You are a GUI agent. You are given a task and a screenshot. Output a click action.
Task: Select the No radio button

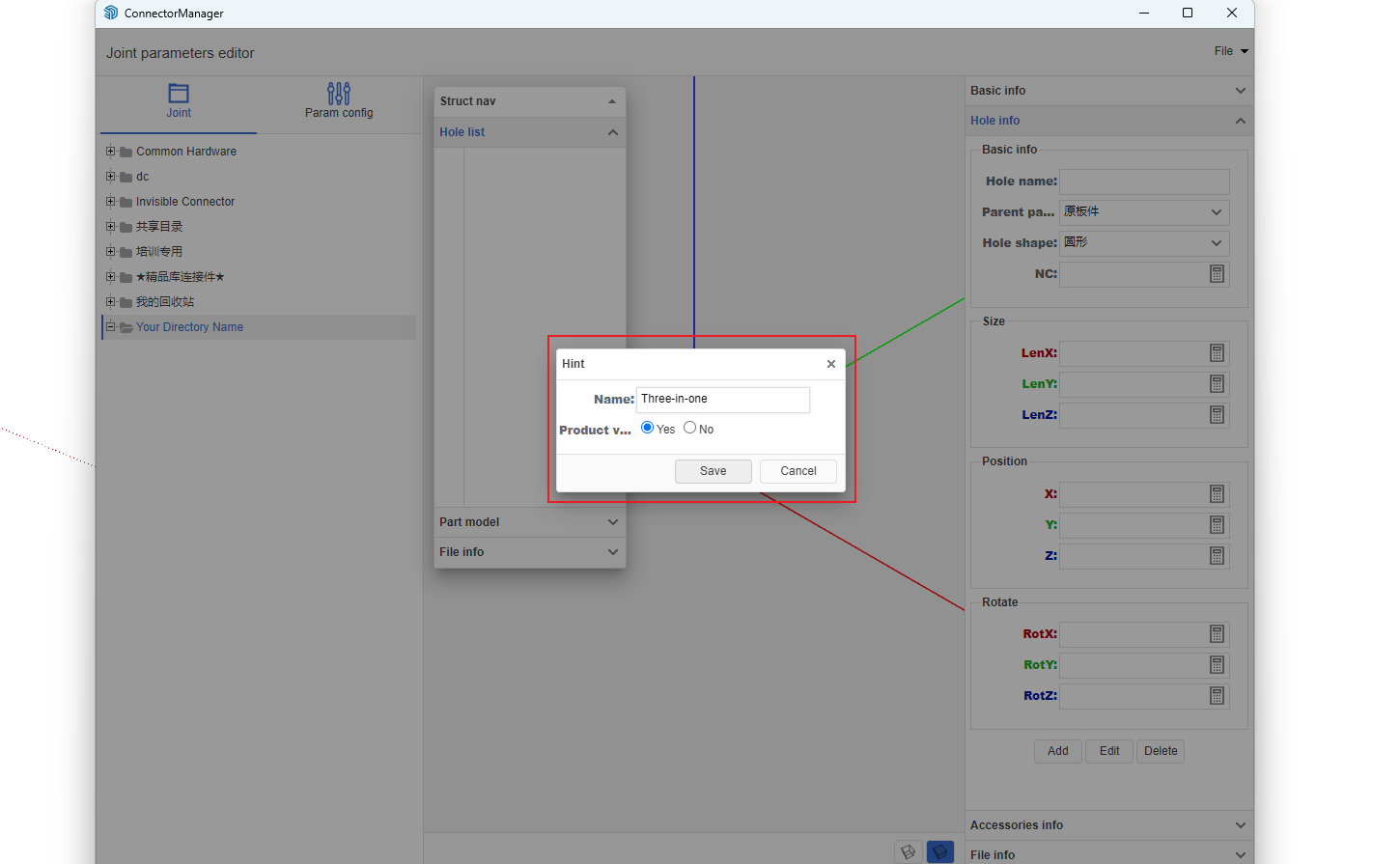tap(689, 428)
